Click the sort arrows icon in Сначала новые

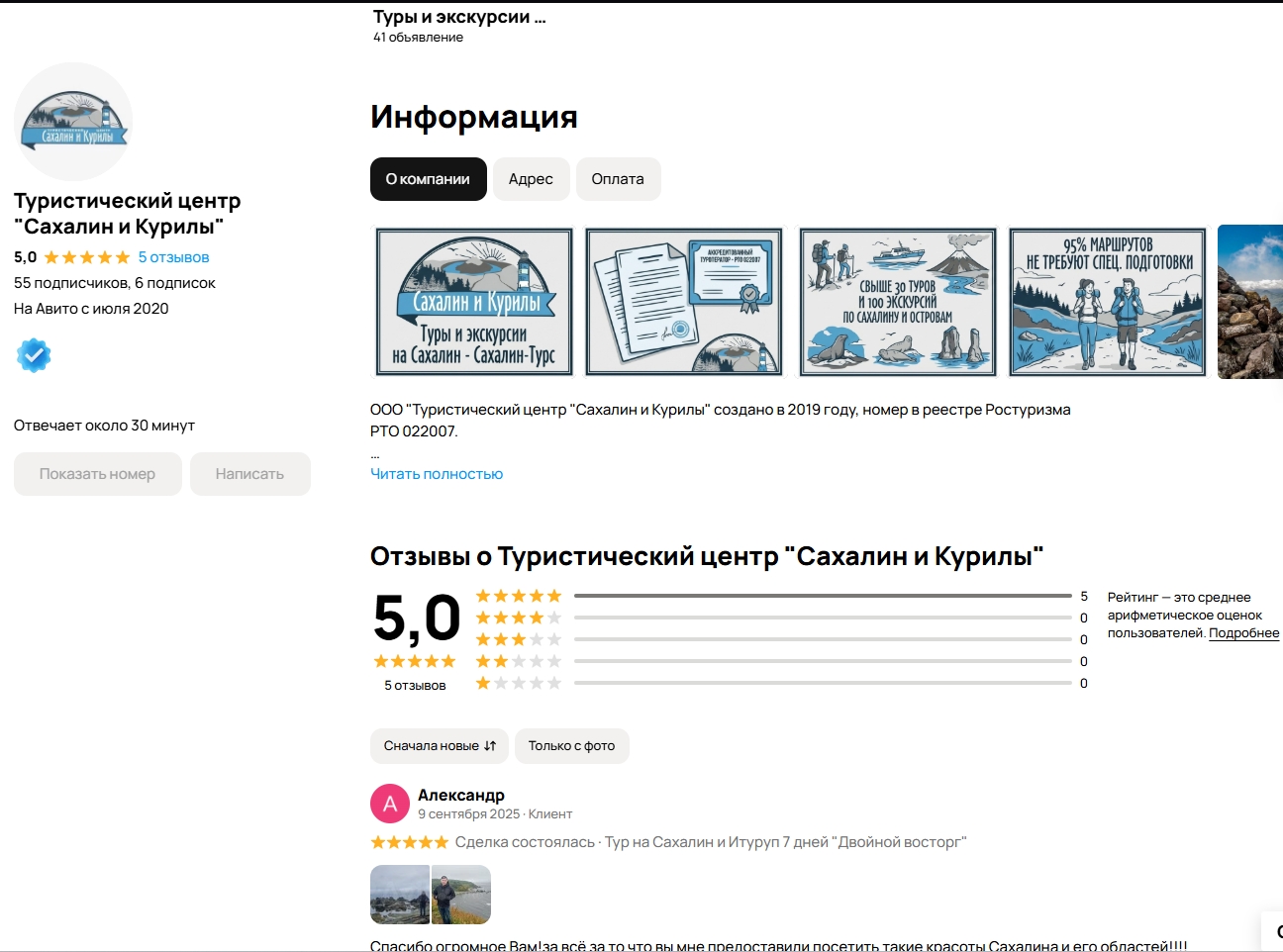[x=490, y=746]
